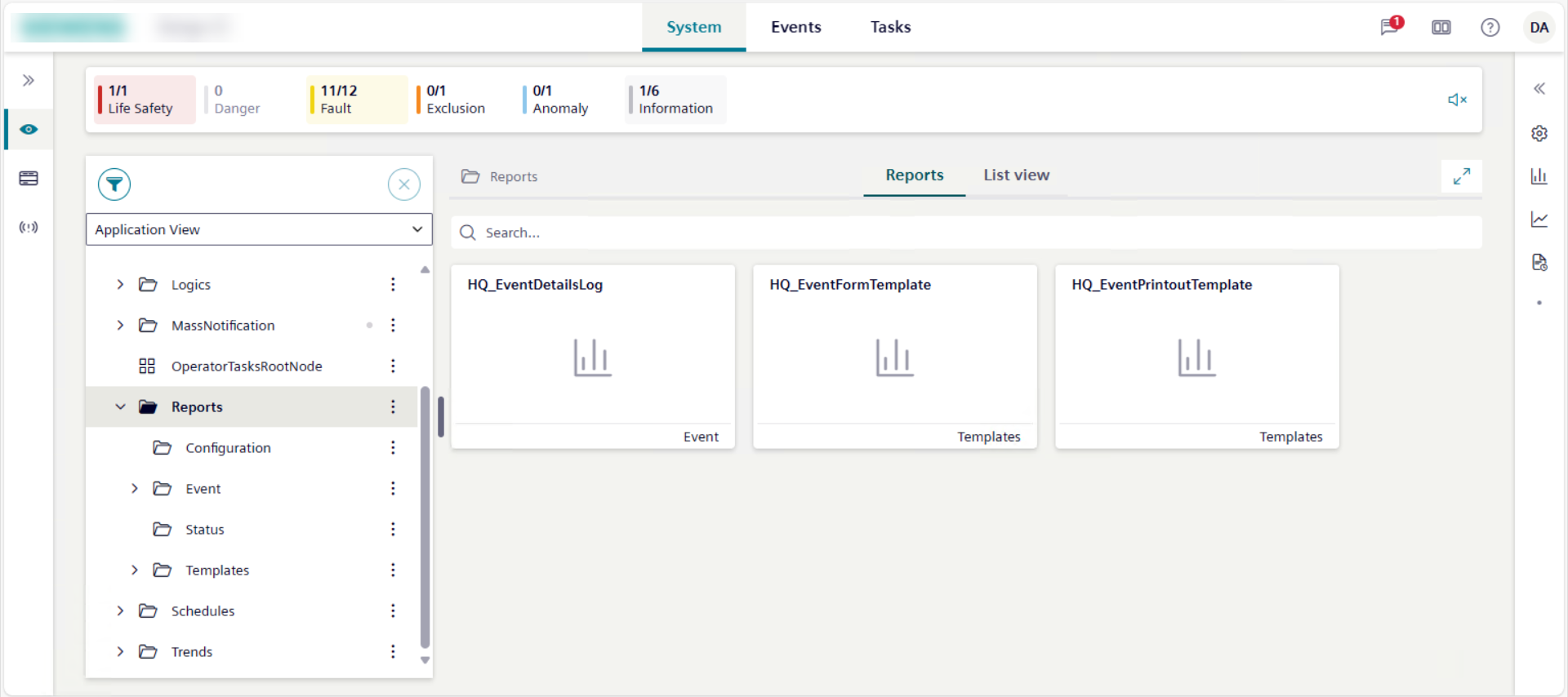
Task: Toggle the Information event filter
Action: pos(675,100)
